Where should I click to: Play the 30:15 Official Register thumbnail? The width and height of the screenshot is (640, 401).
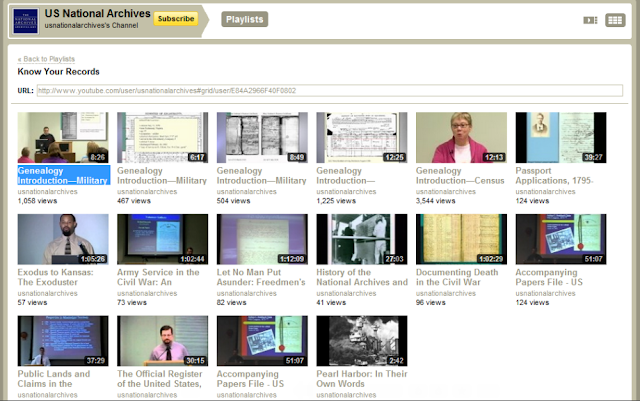point(162,341)
